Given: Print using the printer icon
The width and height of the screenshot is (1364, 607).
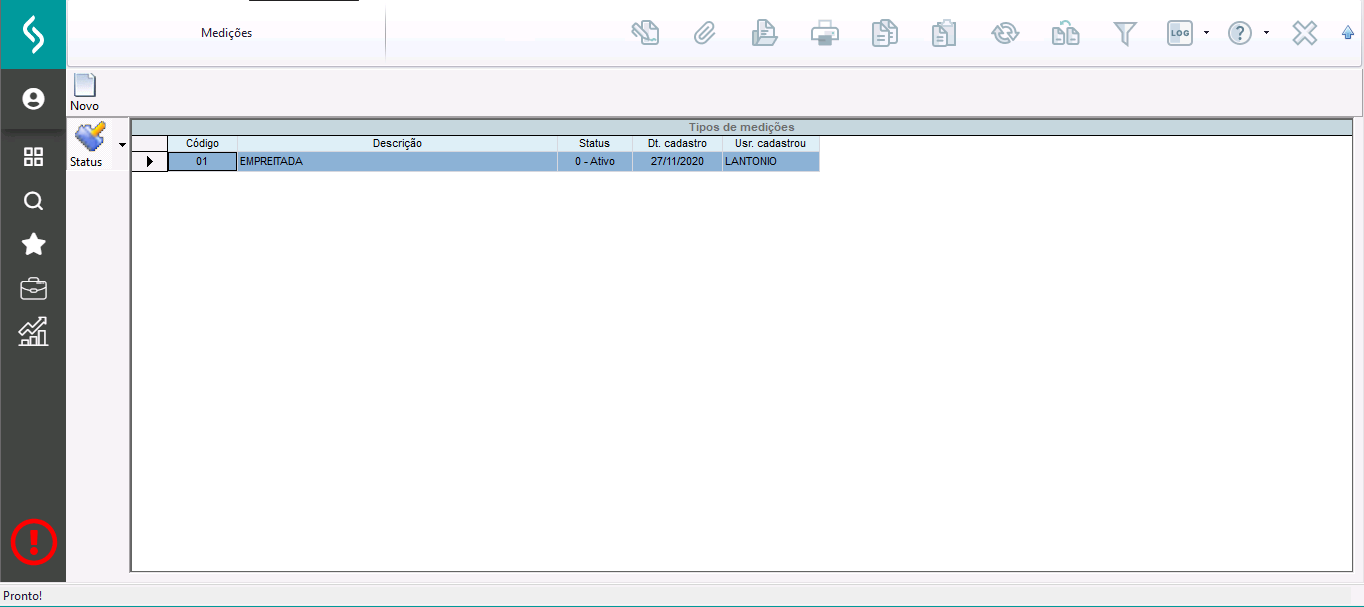Looking at the screenshot, I should click(825, 33).
